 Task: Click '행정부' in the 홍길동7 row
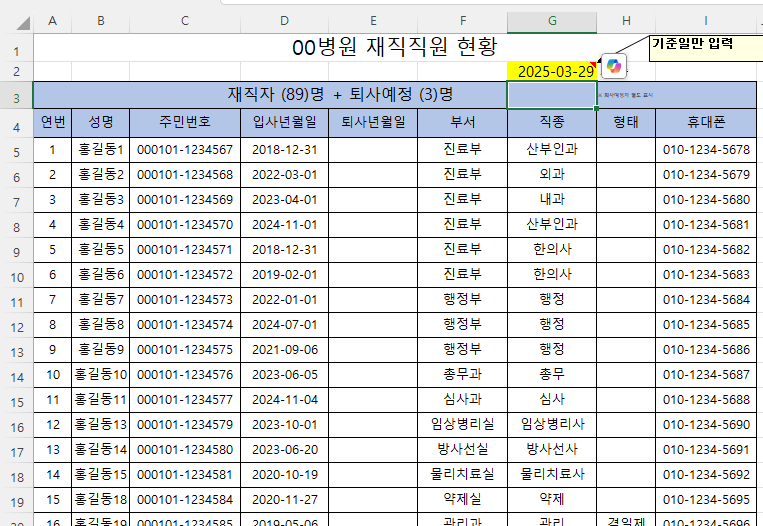[462, 300]
